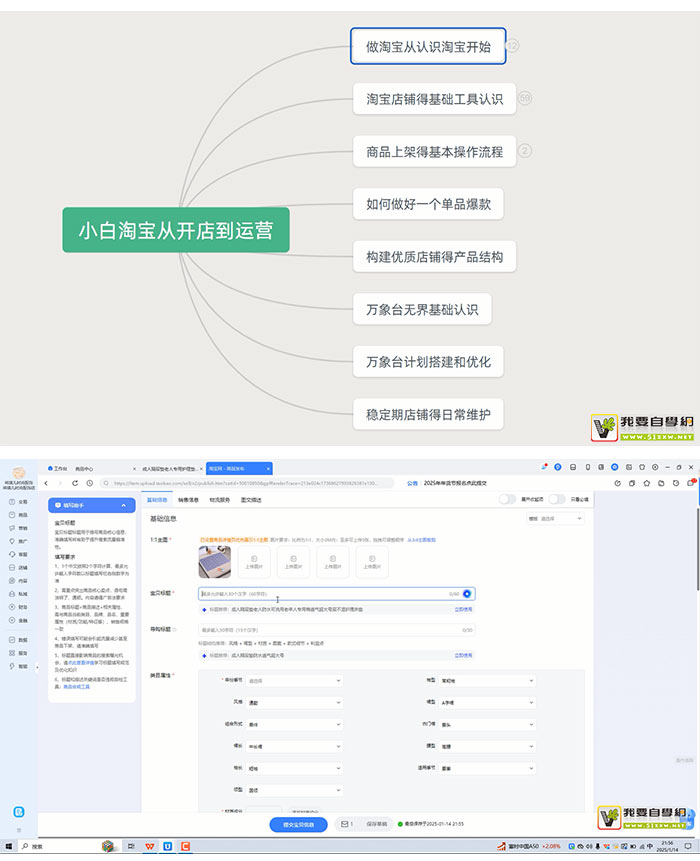This screenshot has width=700, height=861.
Task: Click the 导购标题 text input field
Action: pos(337,630)
